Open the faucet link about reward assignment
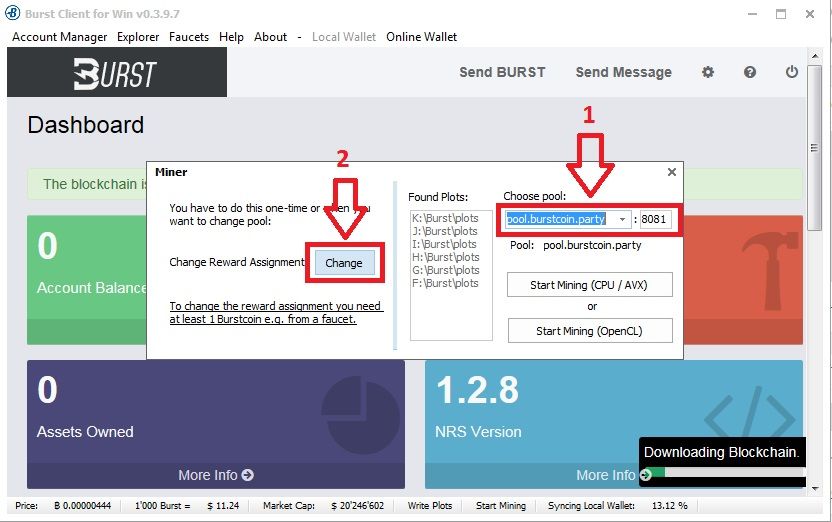 276,312
